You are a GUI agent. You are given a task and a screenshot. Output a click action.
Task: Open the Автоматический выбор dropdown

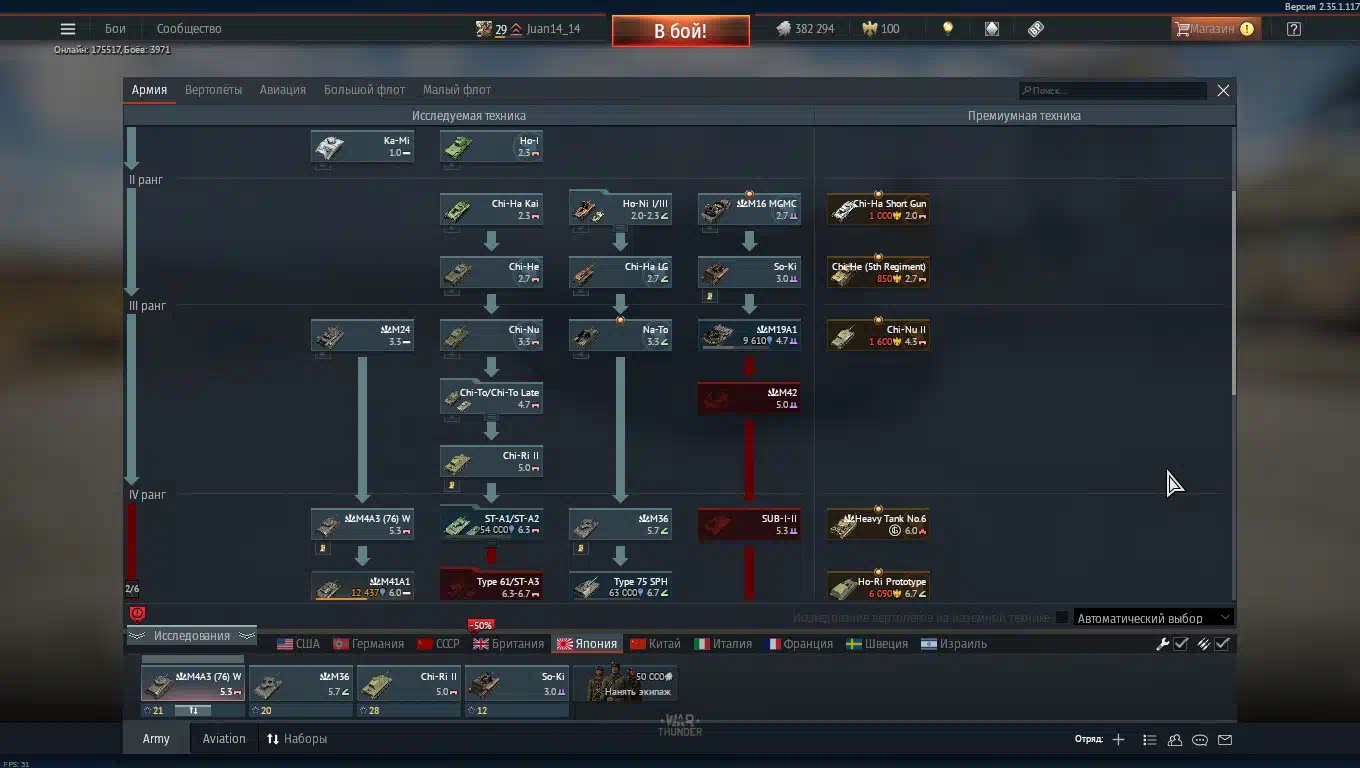click(1153, 618)
